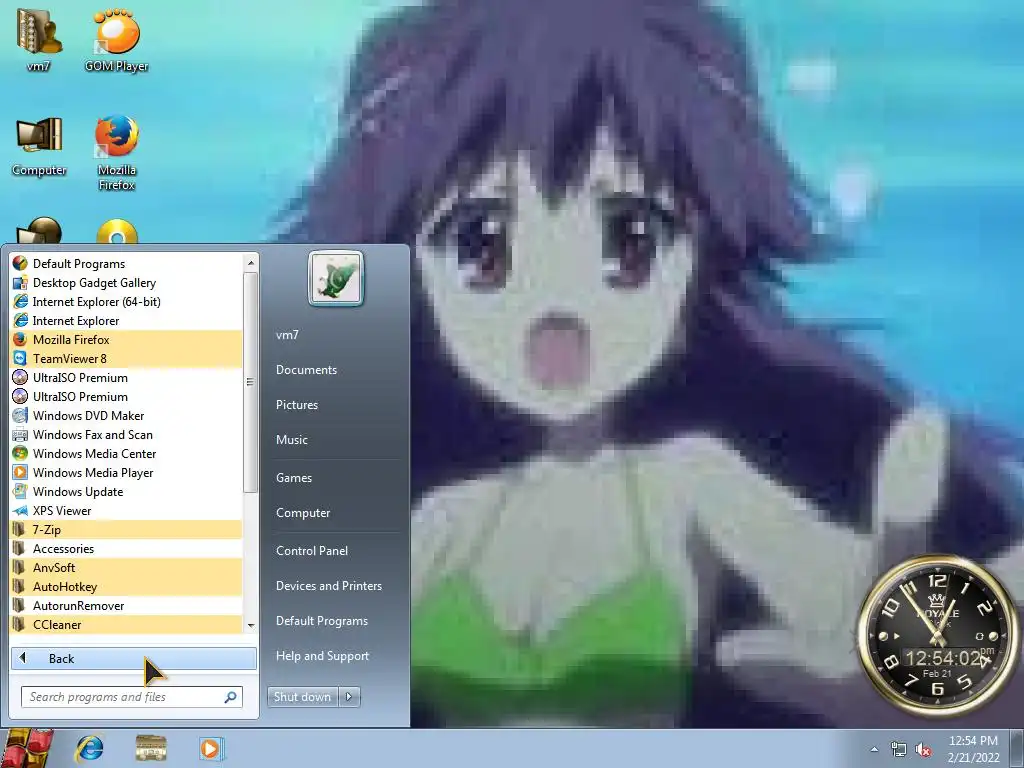This screenshot has height=768, width=1024.
Task: Open Computer from Start menu right pane
Action: pos(303,513)
